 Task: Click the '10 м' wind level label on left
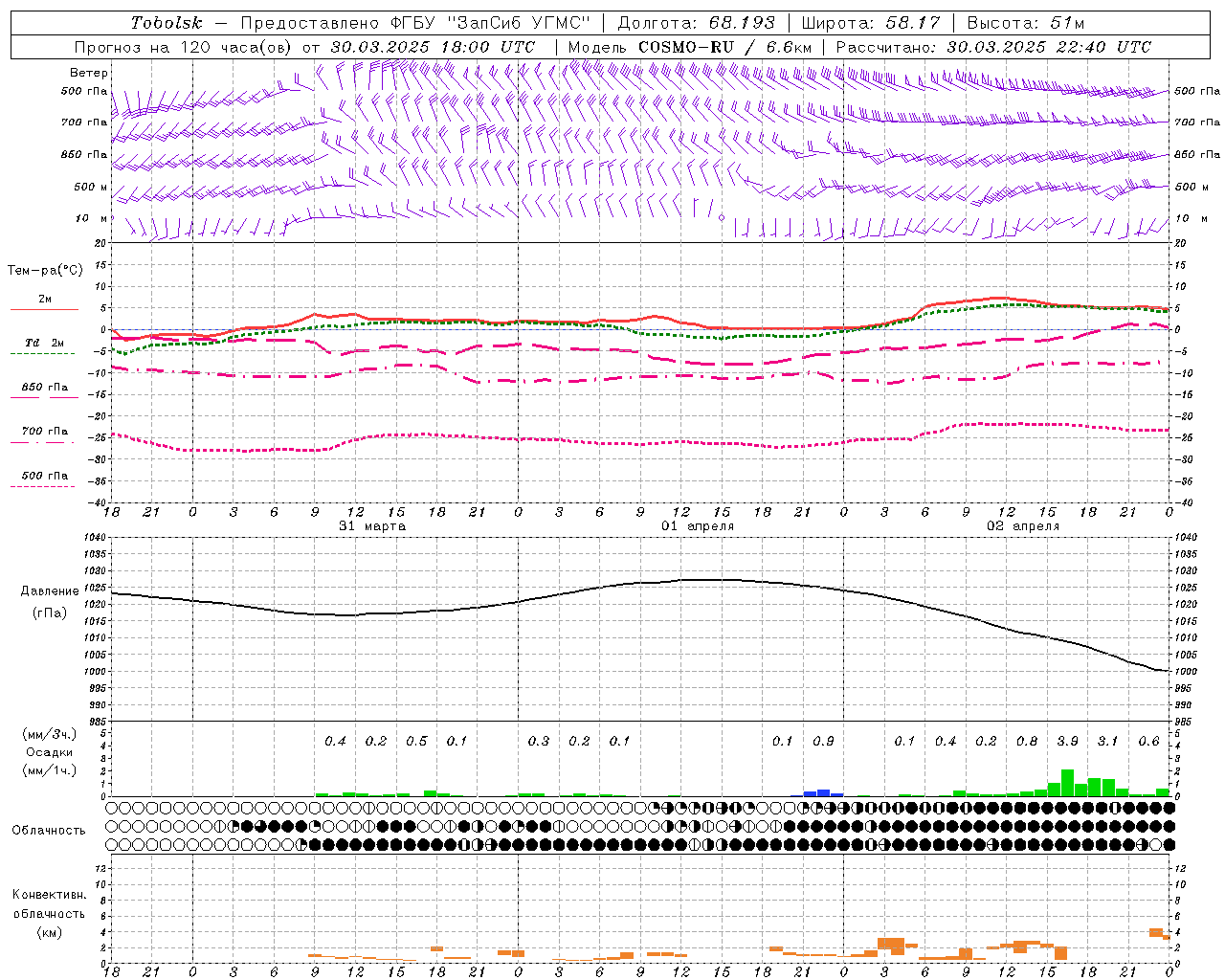91,218
